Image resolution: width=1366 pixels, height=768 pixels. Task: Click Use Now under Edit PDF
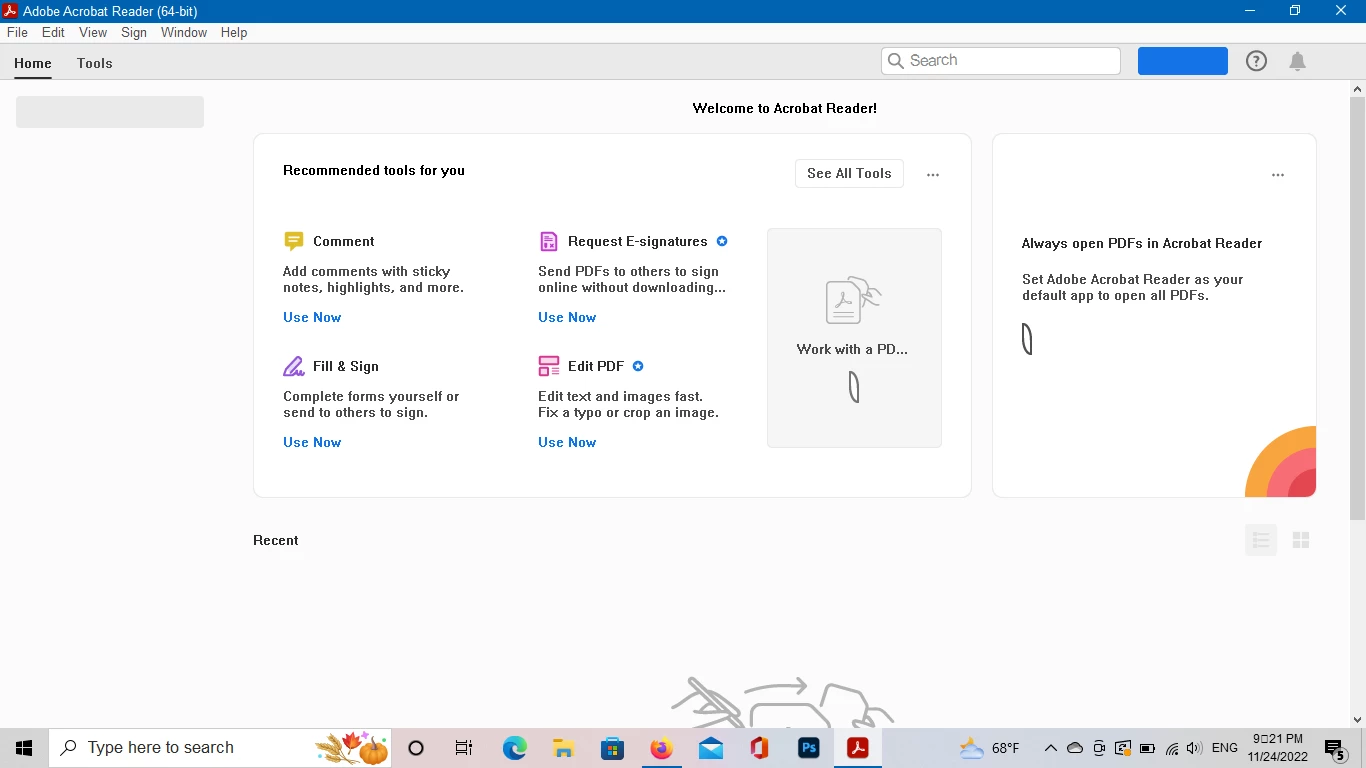coord(567,442)
